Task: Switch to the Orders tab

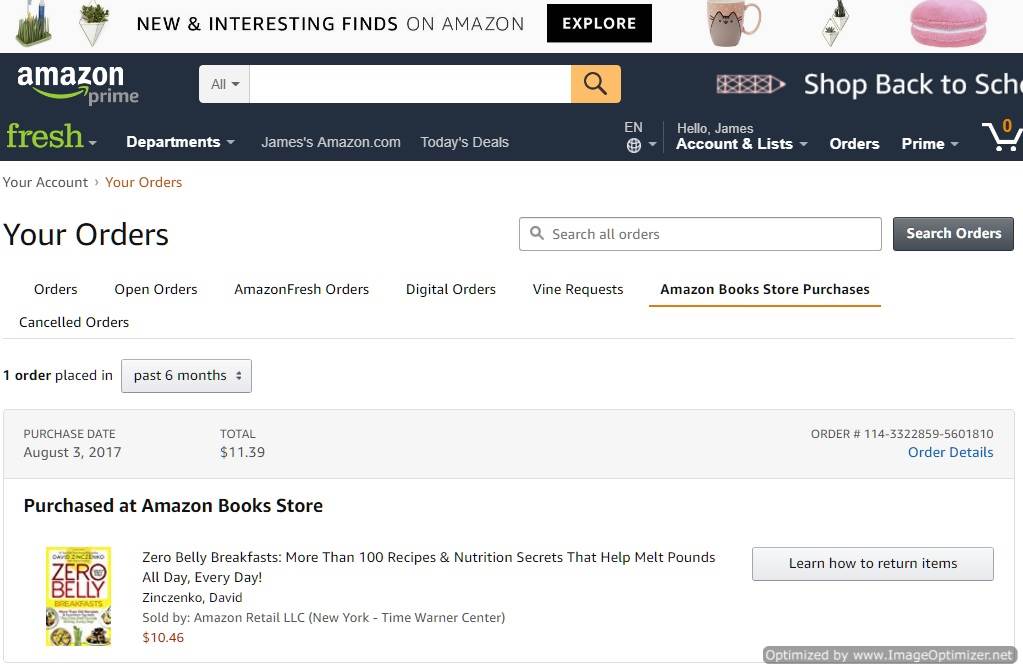Action: (x=55, y=289)
